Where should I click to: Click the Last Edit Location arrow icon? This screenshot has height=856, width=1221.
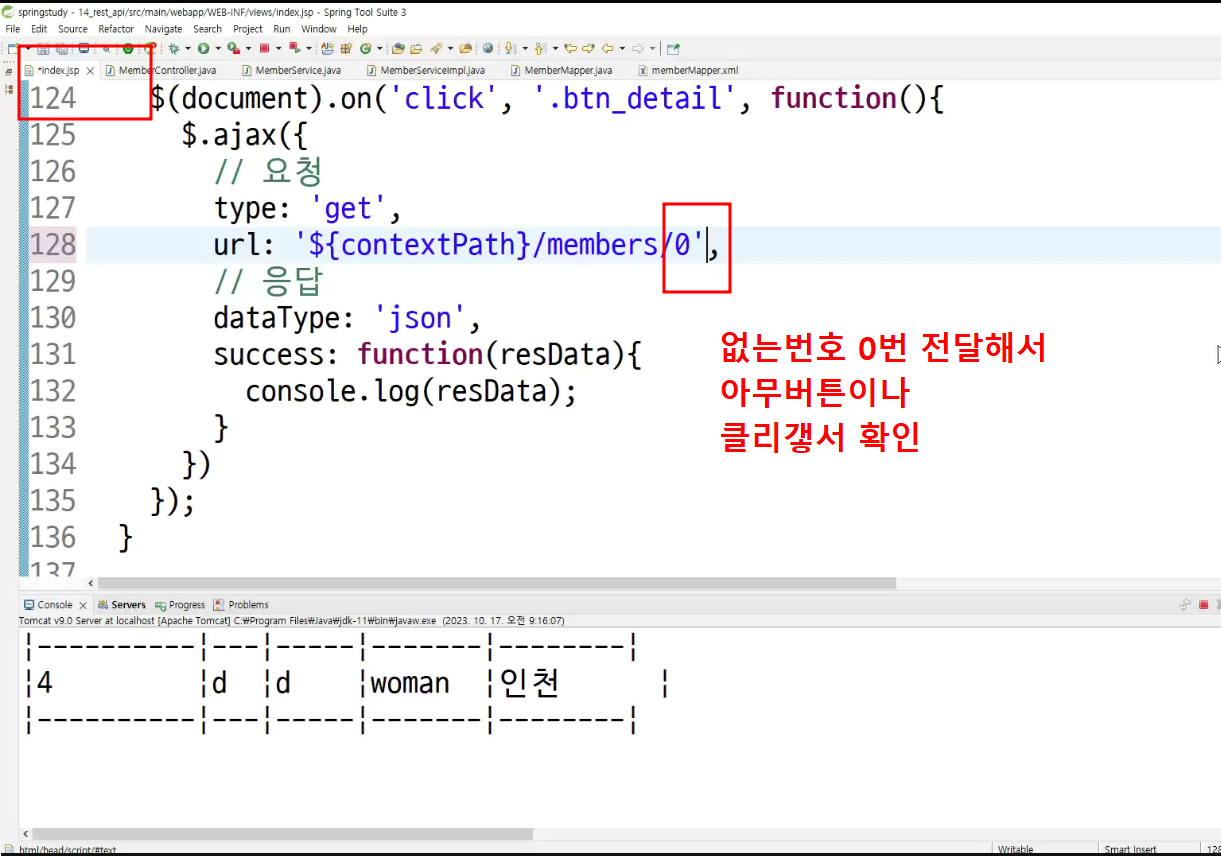(x=571, y=48)
